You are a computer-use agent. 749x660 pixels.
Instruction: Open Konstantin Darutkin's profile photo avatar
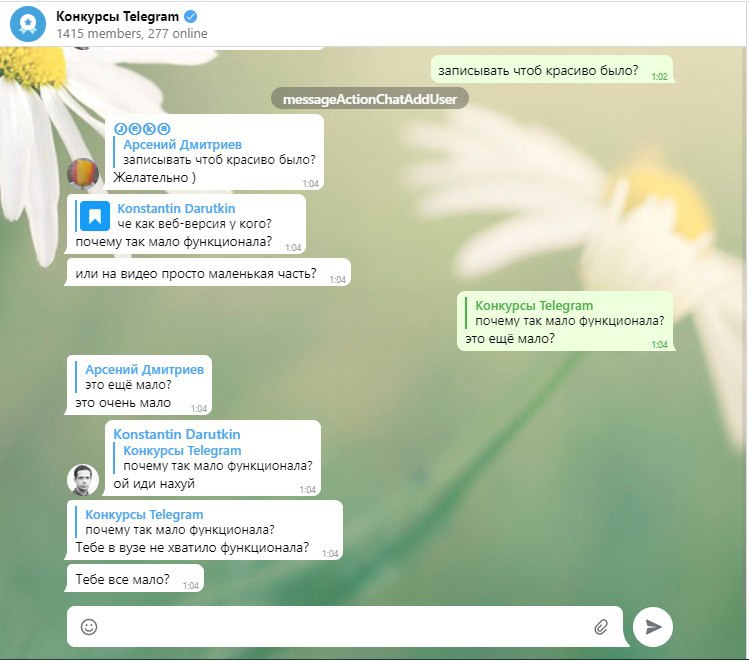pyautogui.click(x=83, y=479)
